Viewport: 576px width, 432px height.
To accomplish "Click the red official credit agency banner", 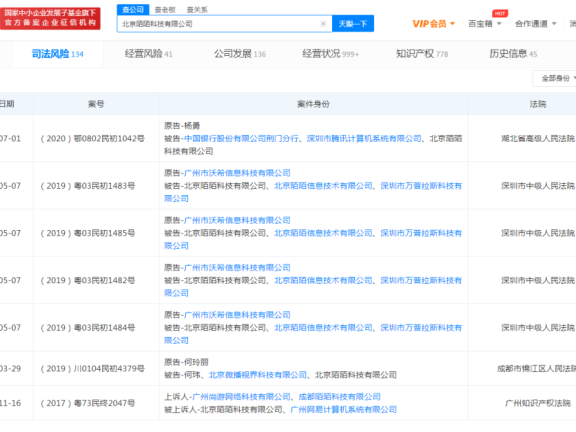I will 50,18.
